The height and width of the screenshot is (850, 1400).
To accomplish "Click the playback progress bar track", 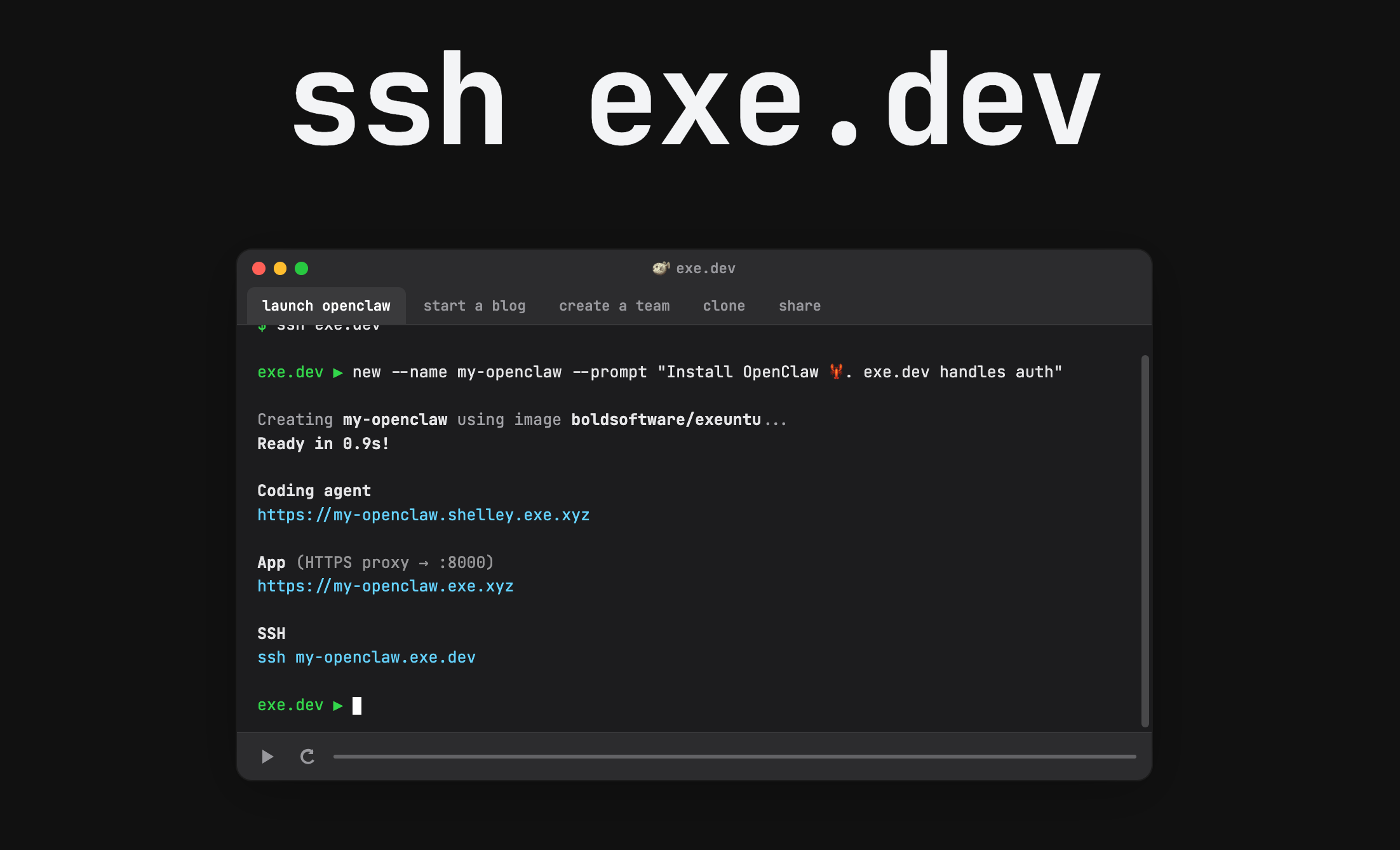I will [734, 757].
